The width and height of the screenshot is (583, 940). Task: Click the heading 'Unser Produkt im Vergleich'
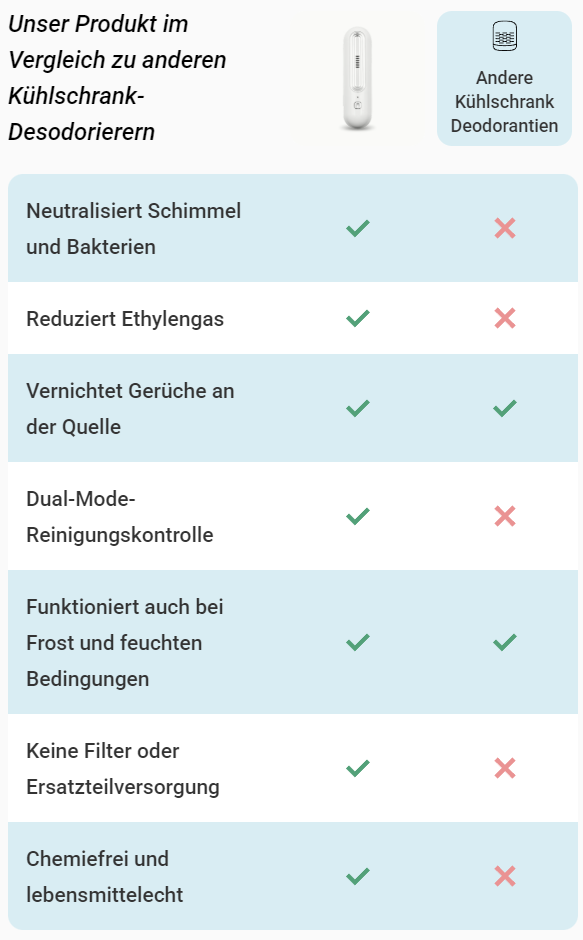pyautogui.click(x=118, y=78)
